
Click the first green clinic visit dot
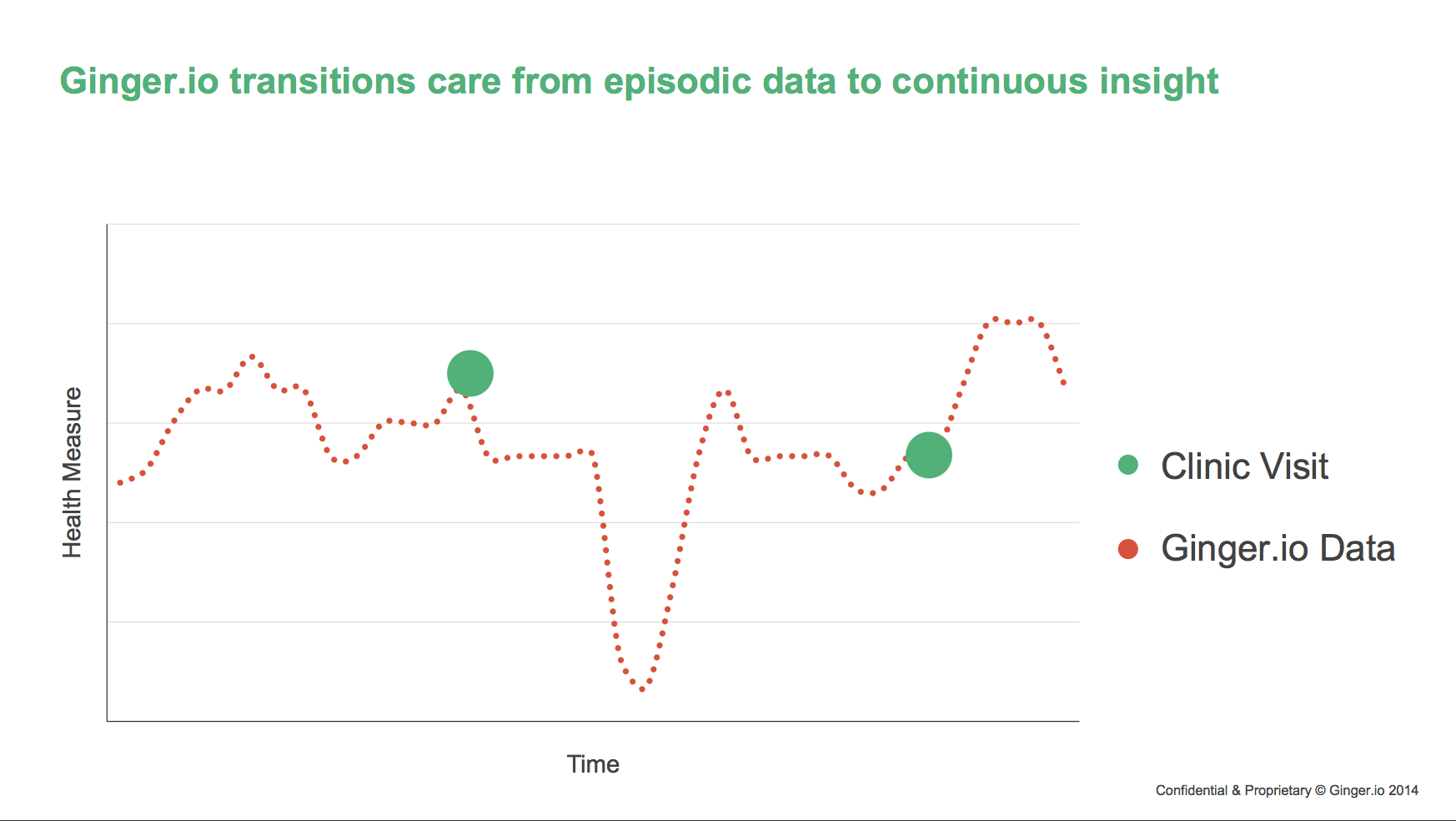tap(470, 374)
